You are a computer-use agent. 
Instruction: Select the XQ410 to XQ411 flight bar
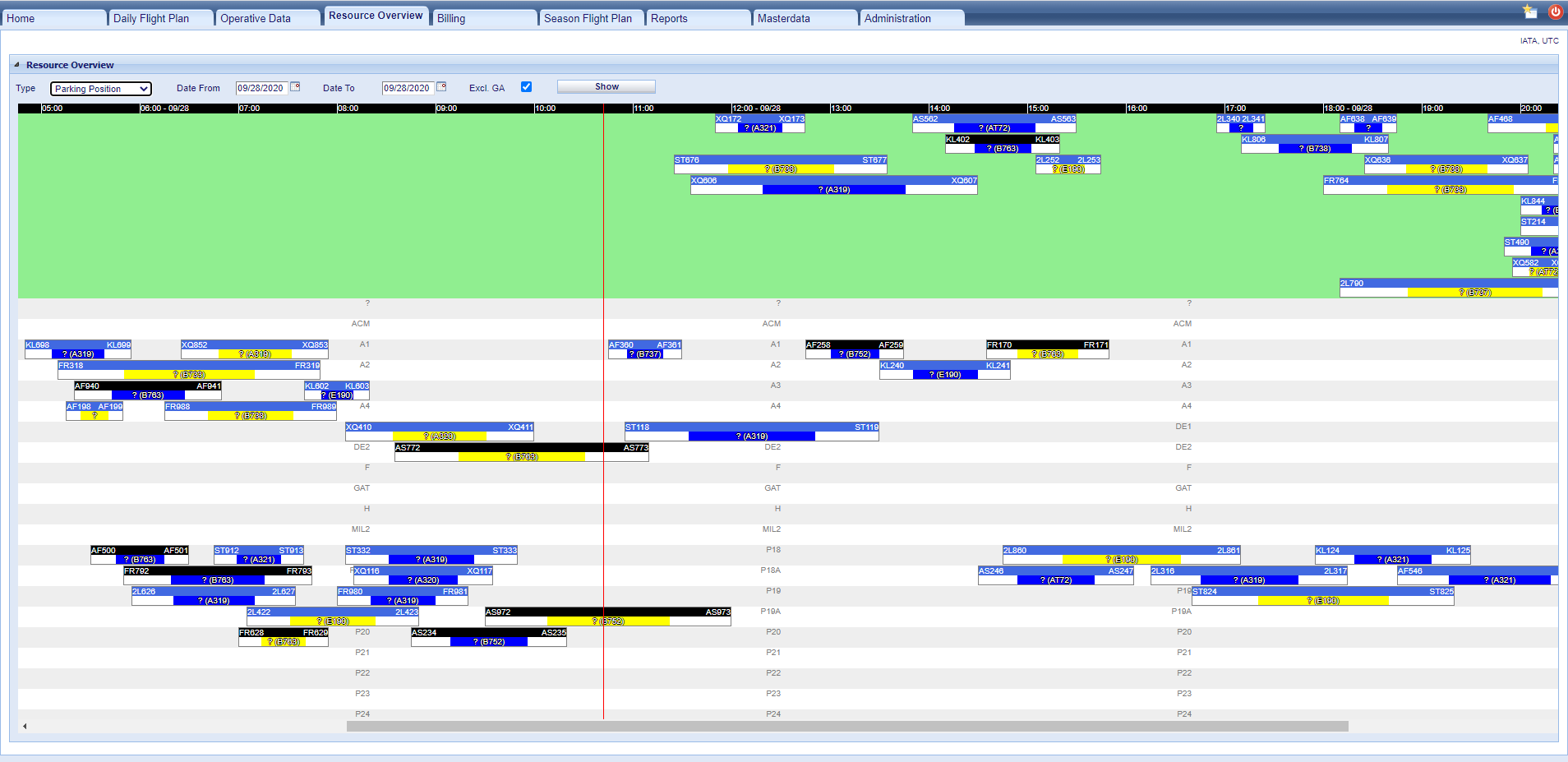[x=440, y=432]
